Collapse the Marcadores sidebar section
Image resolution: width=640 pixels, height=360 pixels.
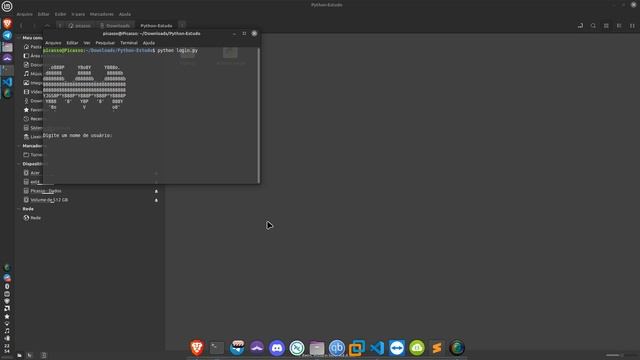point(19,146)
